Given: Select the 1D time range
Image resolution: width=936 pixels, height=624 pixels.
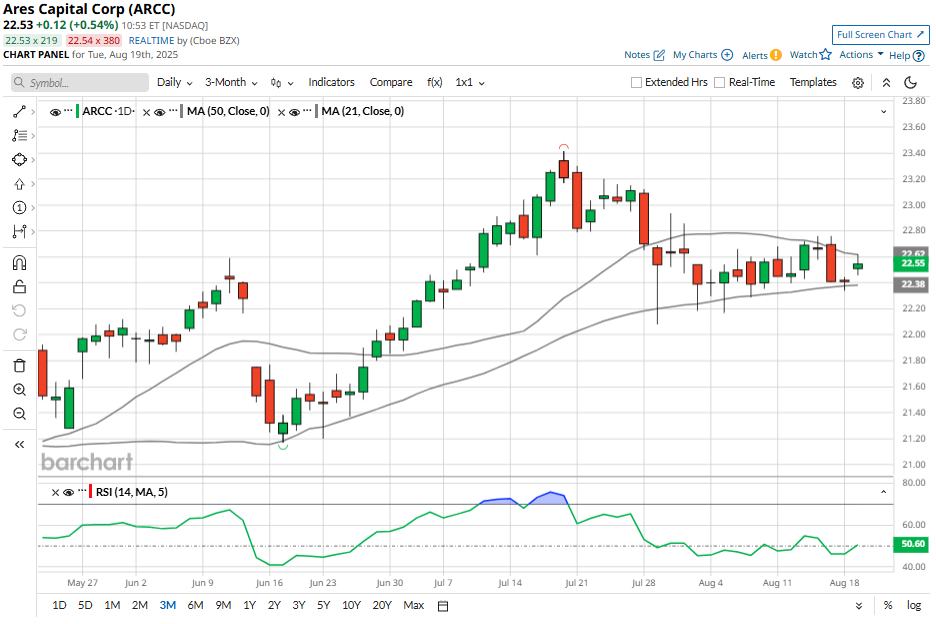Looking at the screenshot, I should tap(59, 605).
